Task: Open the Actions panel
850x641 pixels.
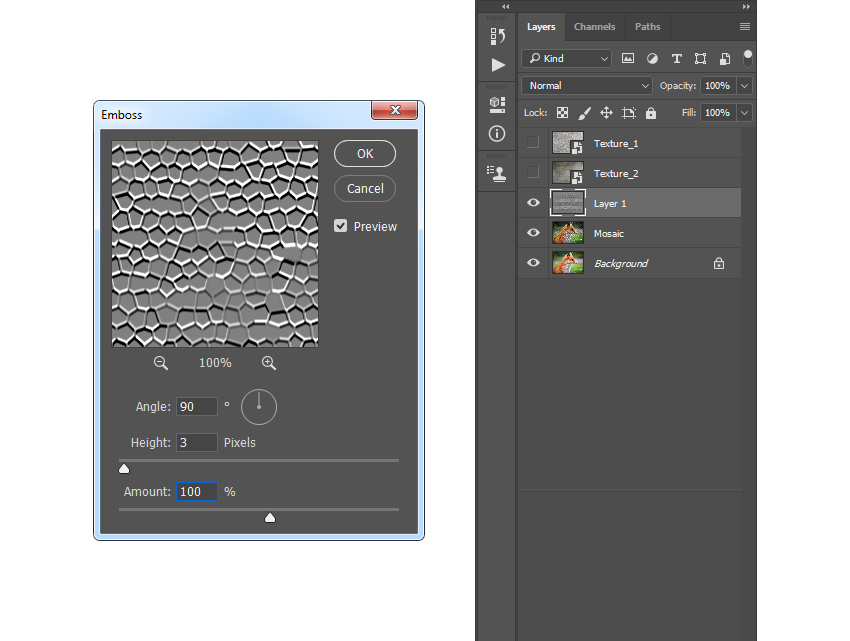Action: pyautogui.click(x=496, y=65)
